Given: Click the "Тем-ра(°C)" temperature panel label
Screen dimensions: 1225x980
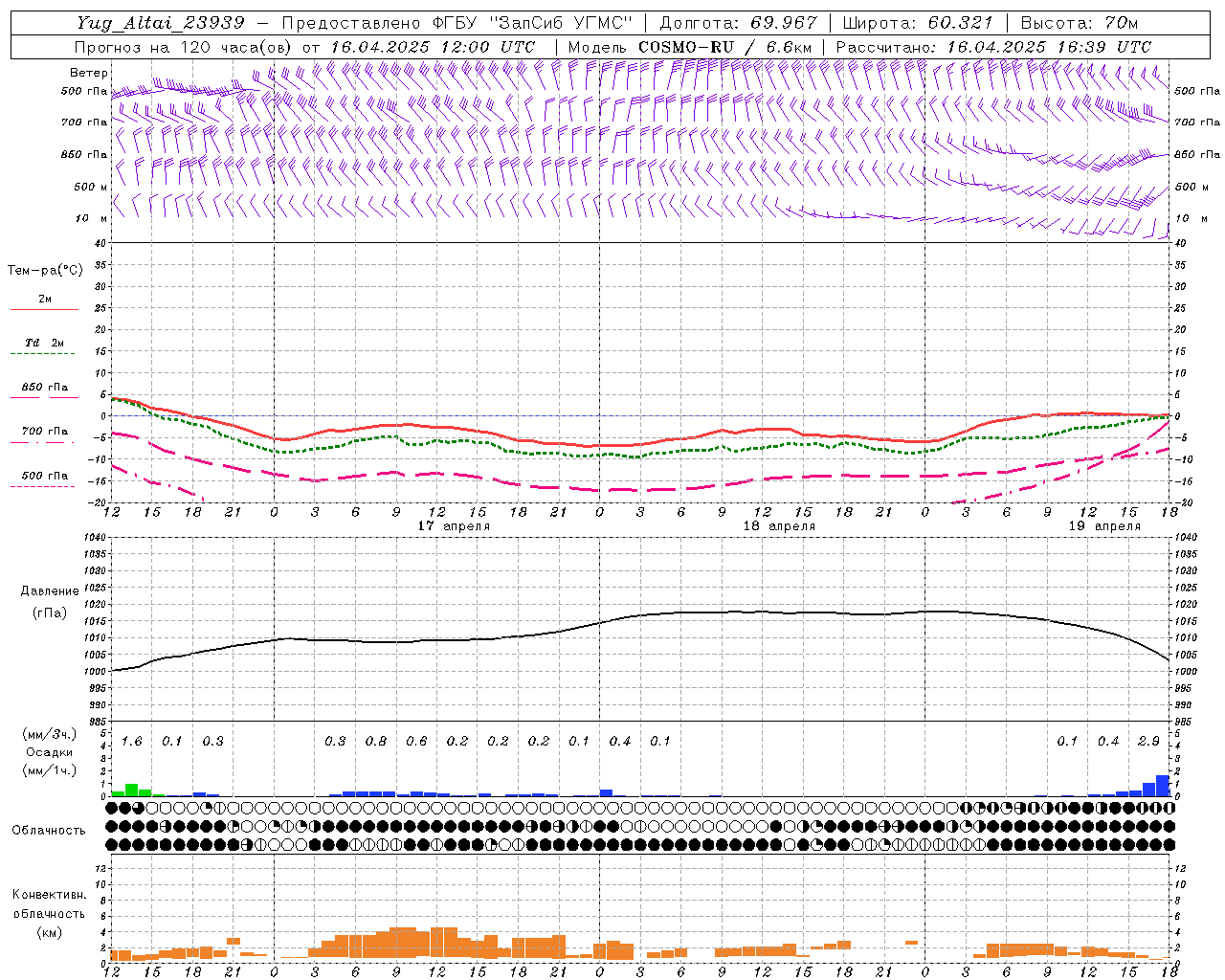Looking at the screenshot, I should pos(45,271).
